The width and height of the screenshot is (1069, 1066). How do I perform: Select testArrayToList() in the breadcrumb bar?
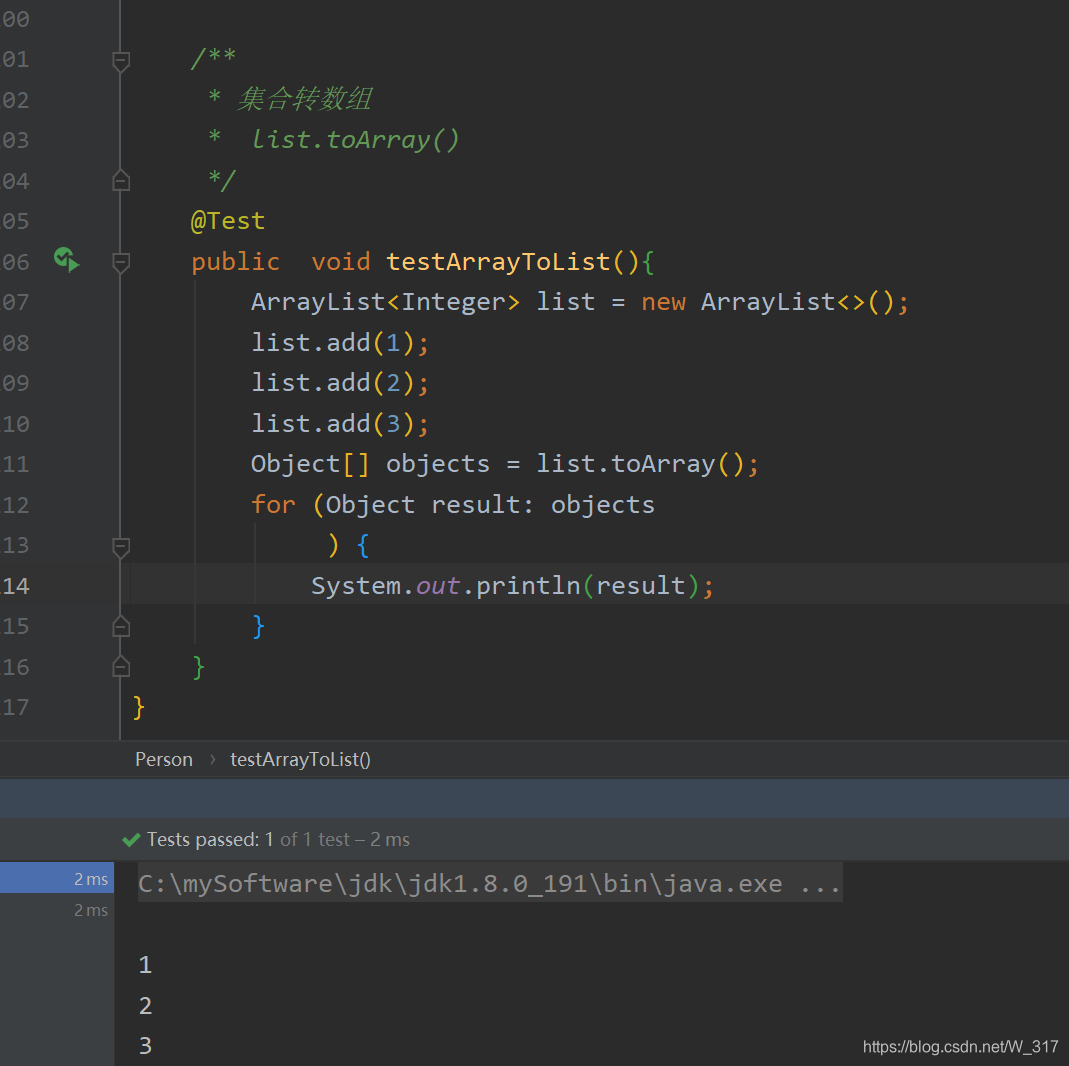[300, 759]
